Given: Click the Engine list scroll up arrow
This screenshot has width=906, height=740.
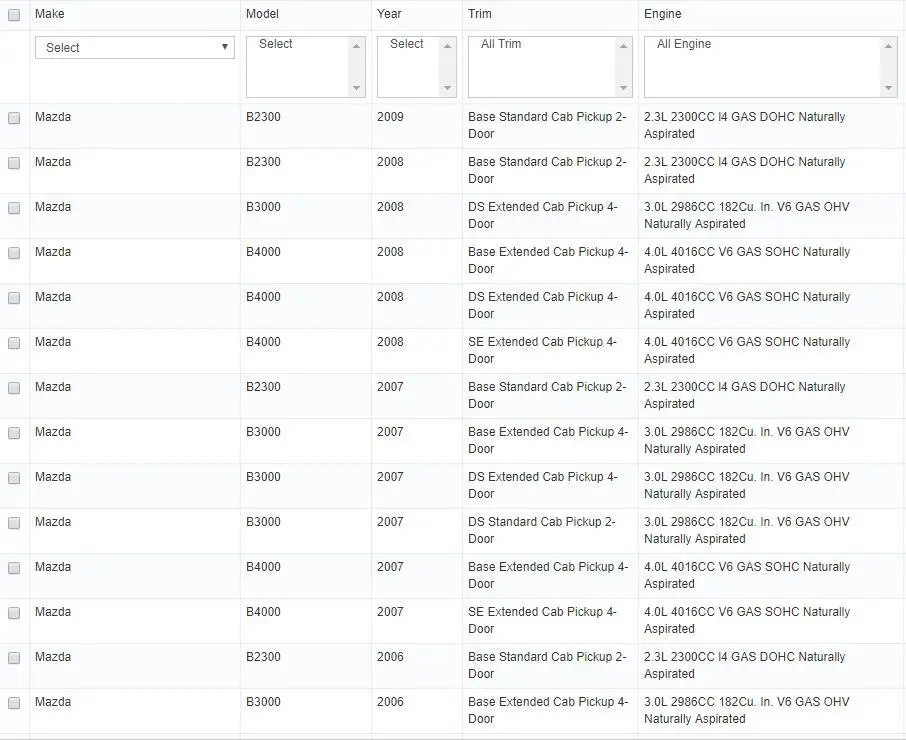Looking at the screenshot, I should 889,46.
